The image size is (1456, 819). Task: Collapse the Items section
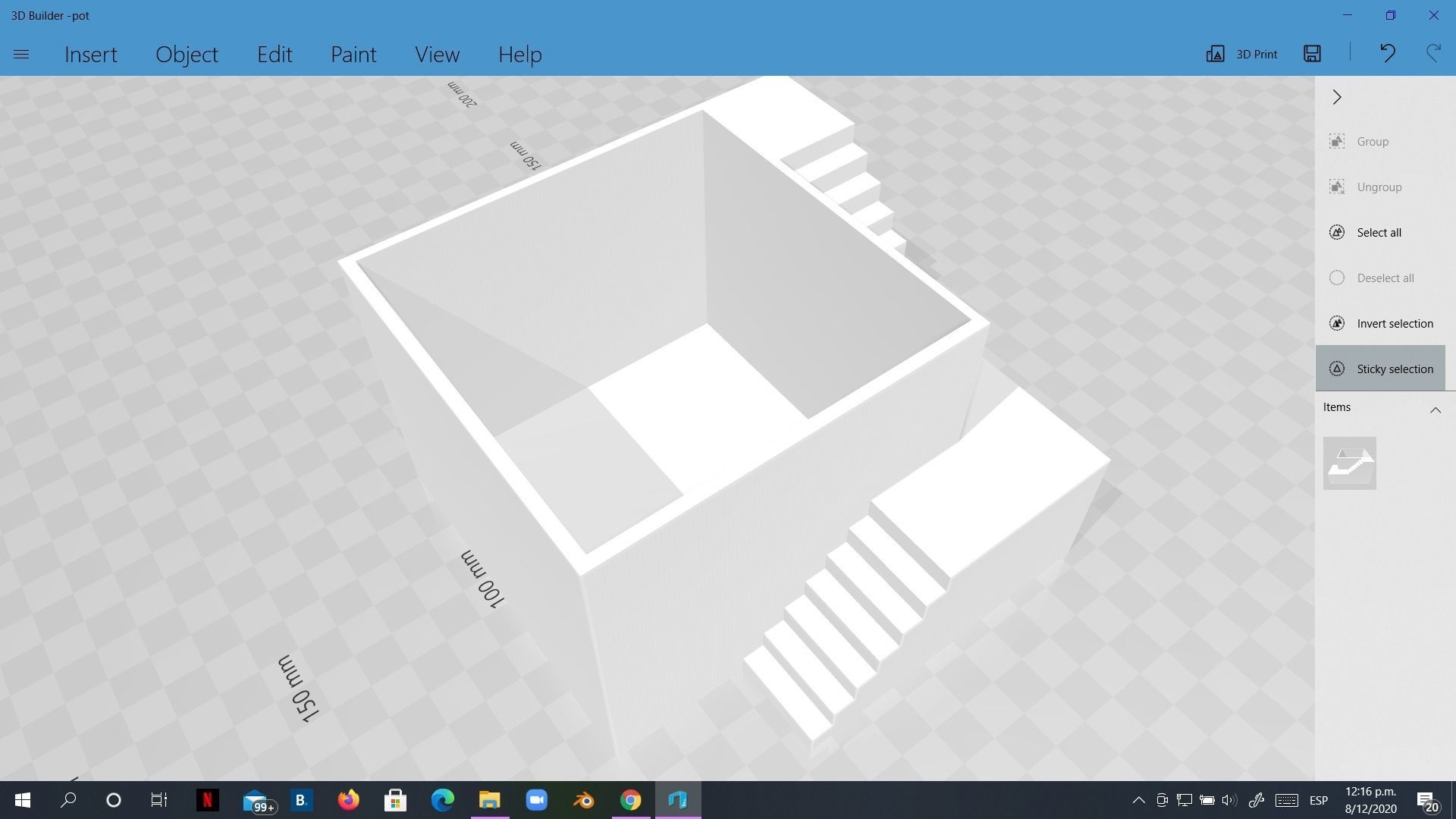point(1435,409)
